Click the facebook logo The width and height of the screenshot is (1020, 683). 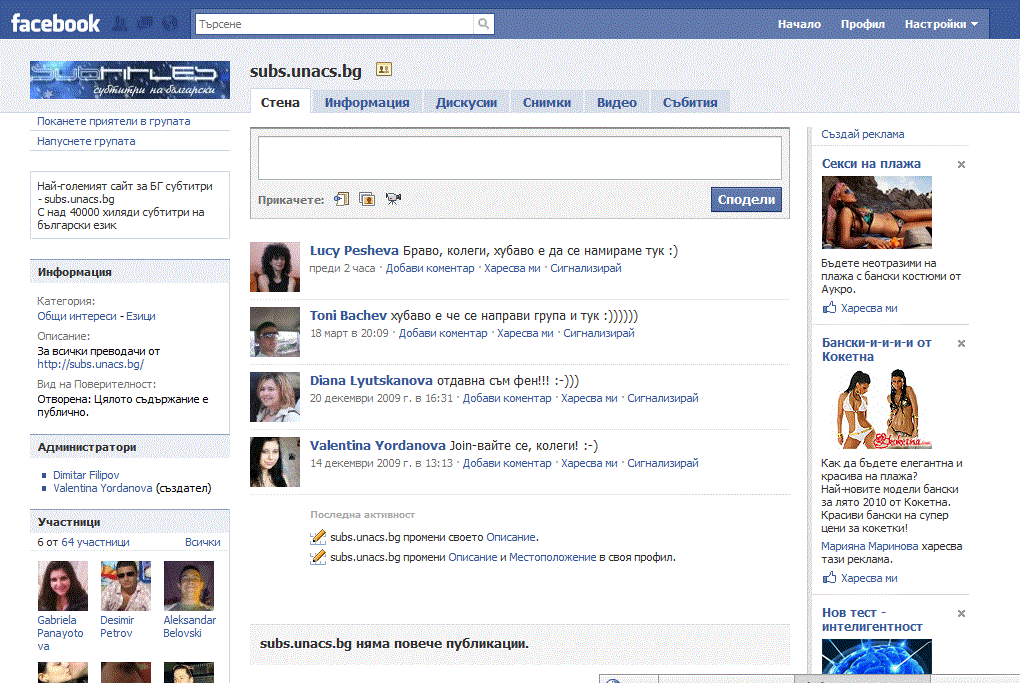[x=55, y=23]
